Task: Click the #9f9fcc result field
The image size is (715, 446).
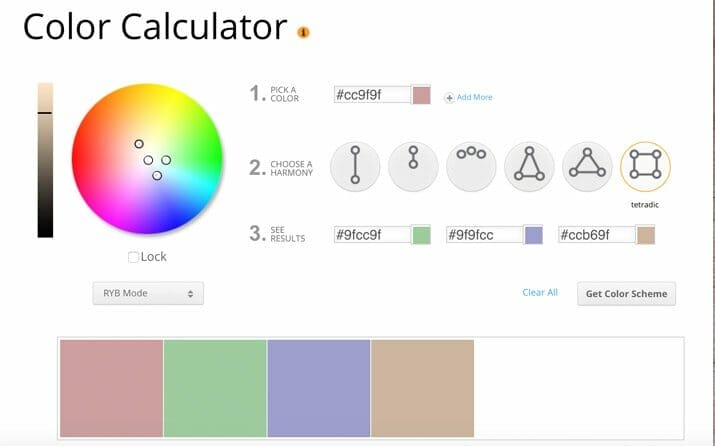Action: [x=484, y=235]
